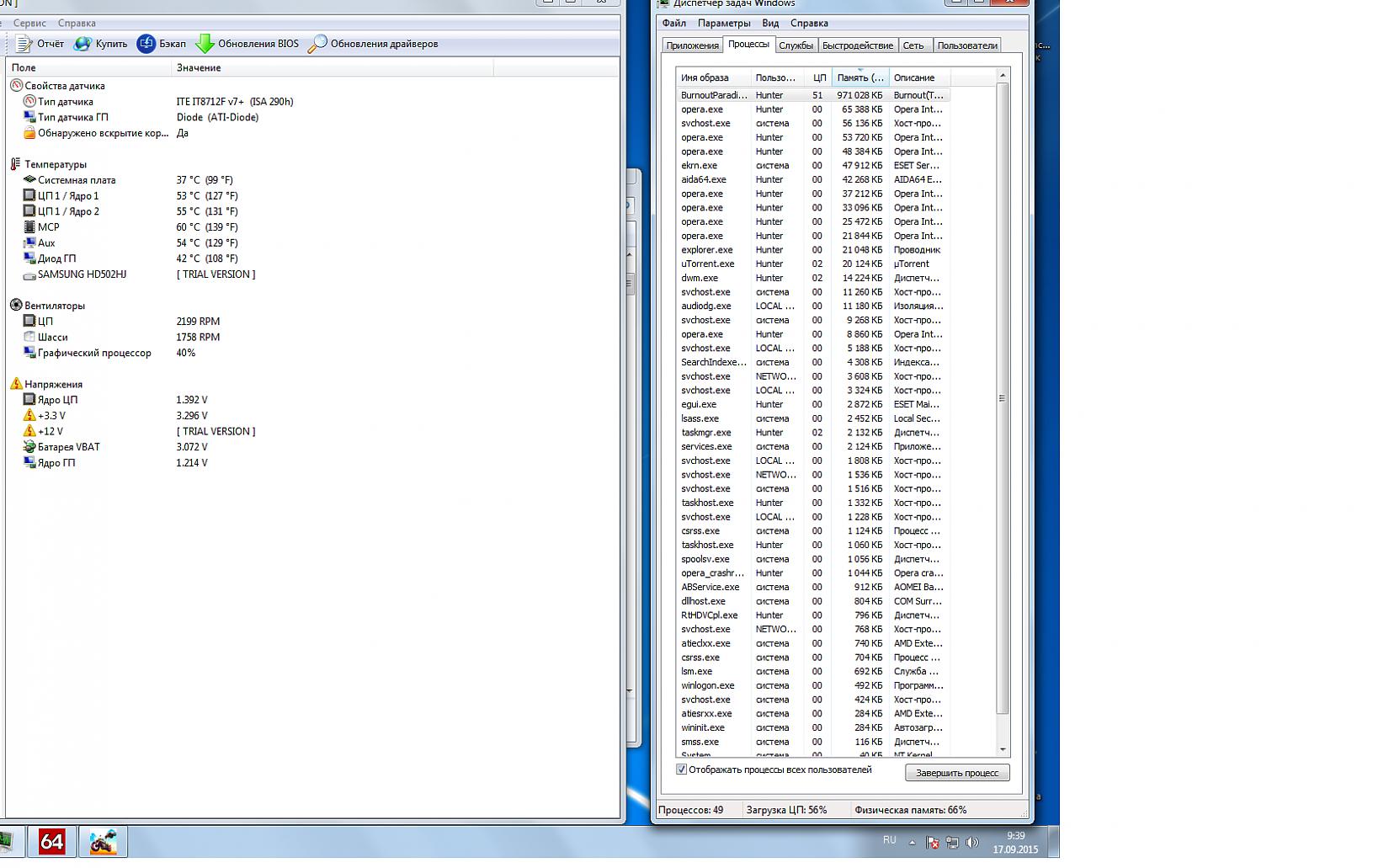This screenshot has height=868, width=1389.
Task: Click the process list scrollbar thumb
Action: tap(1003, 398)
